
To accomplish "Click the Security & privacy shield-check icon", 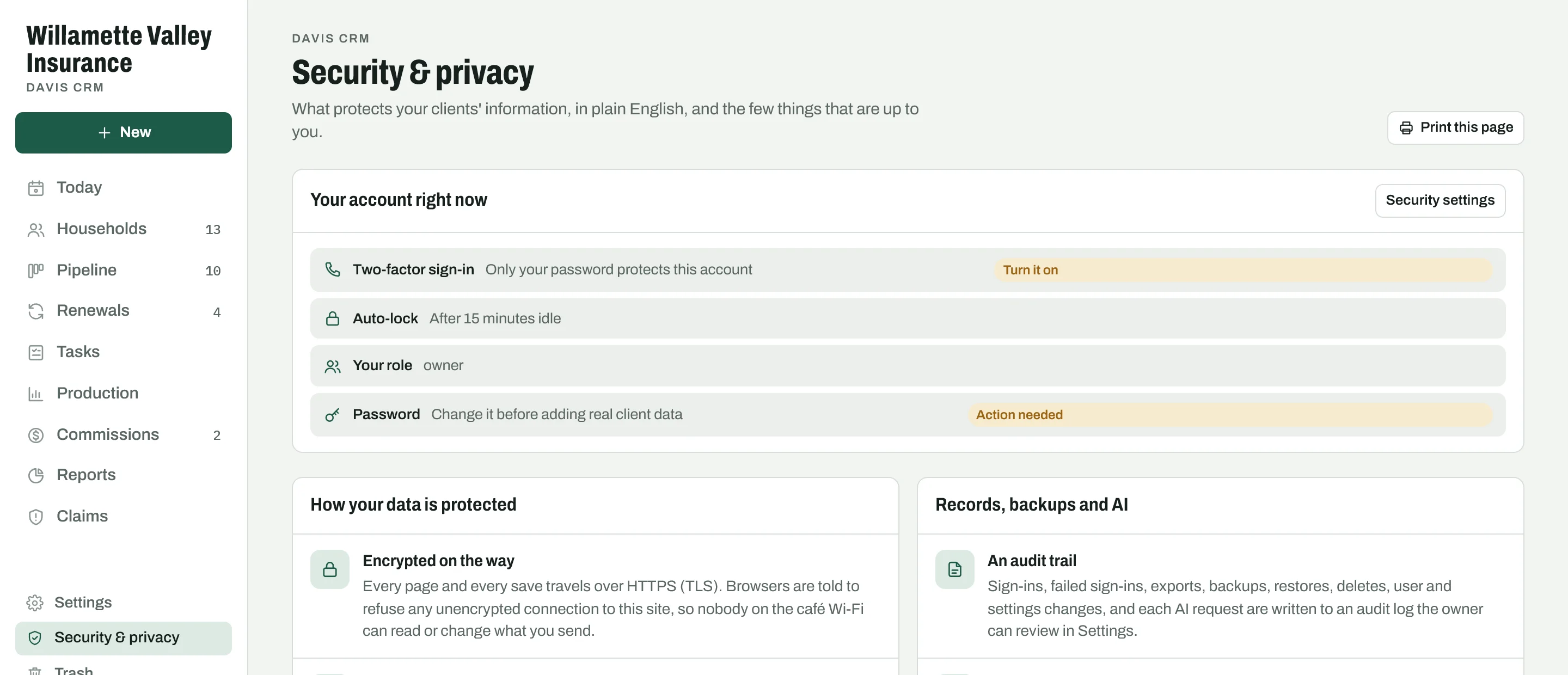I will 35,638.
